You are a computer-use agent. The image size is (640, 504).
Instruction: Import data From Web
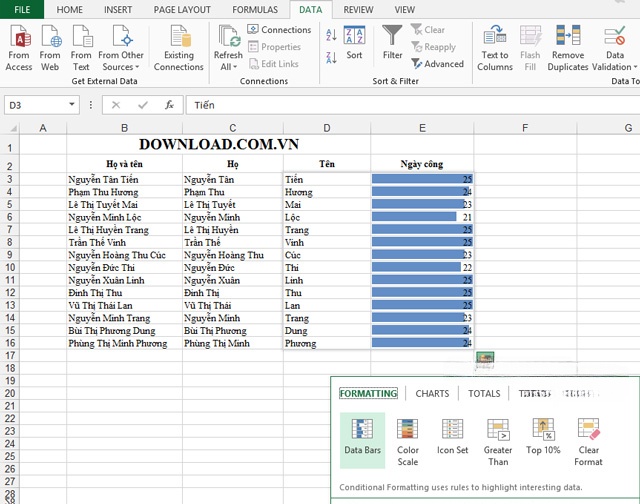(50, 48)
